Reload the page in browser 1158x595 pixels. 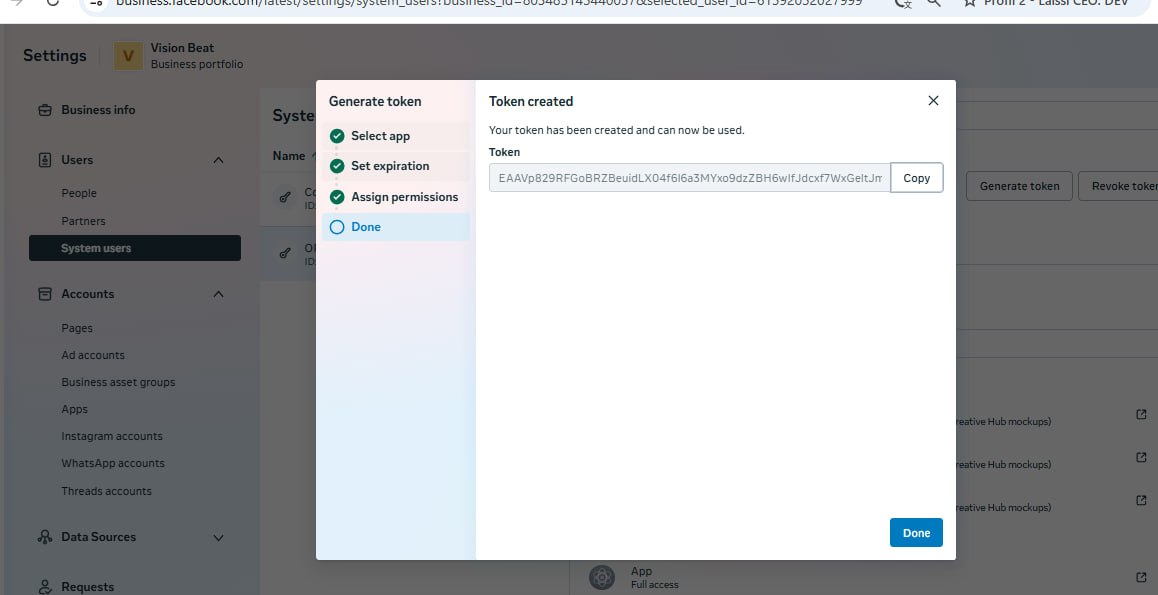click(x=52, y=3)
